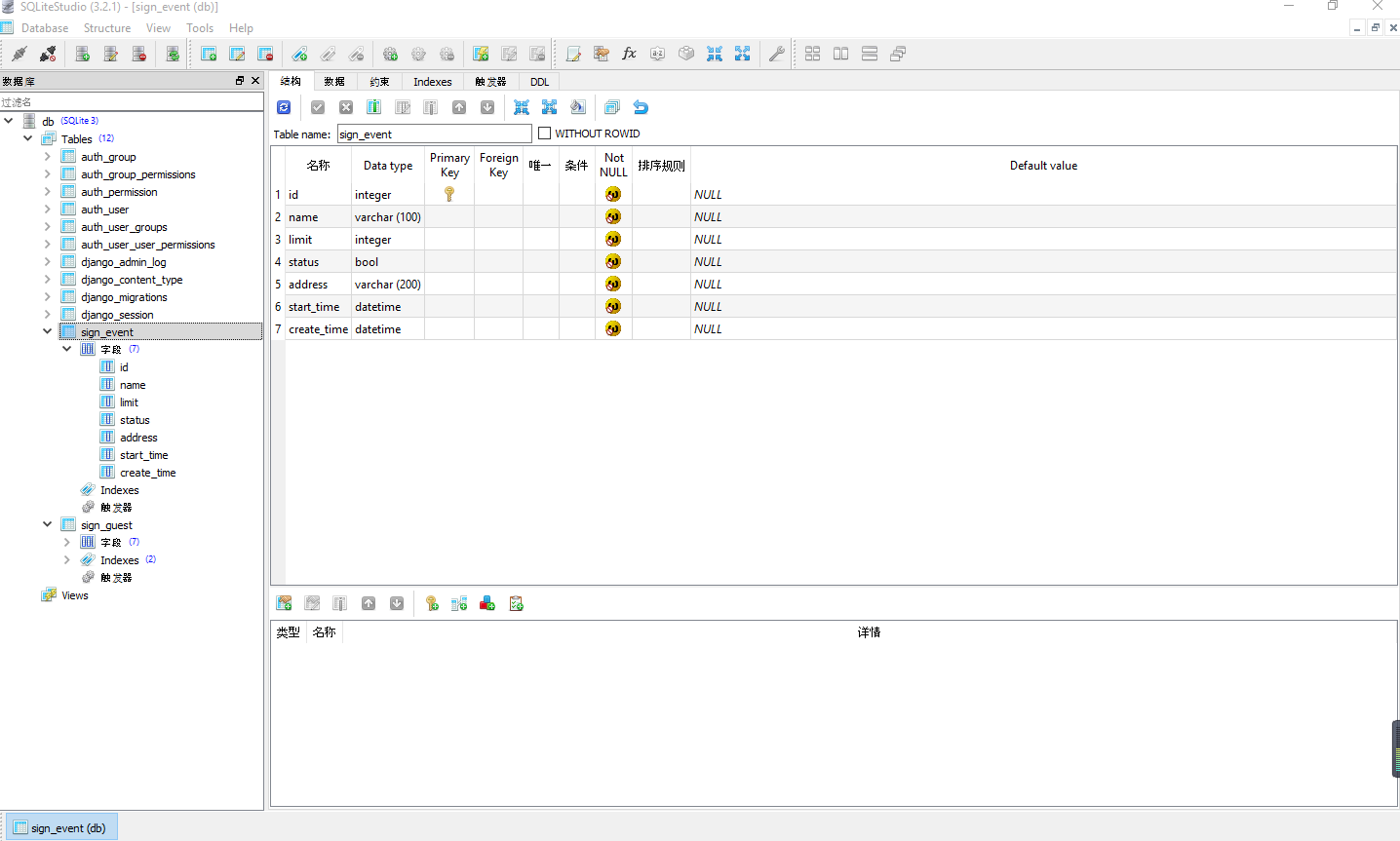1400x841 pixels.
Task: Switch to the DDL tab
Action: click(540, 82)
